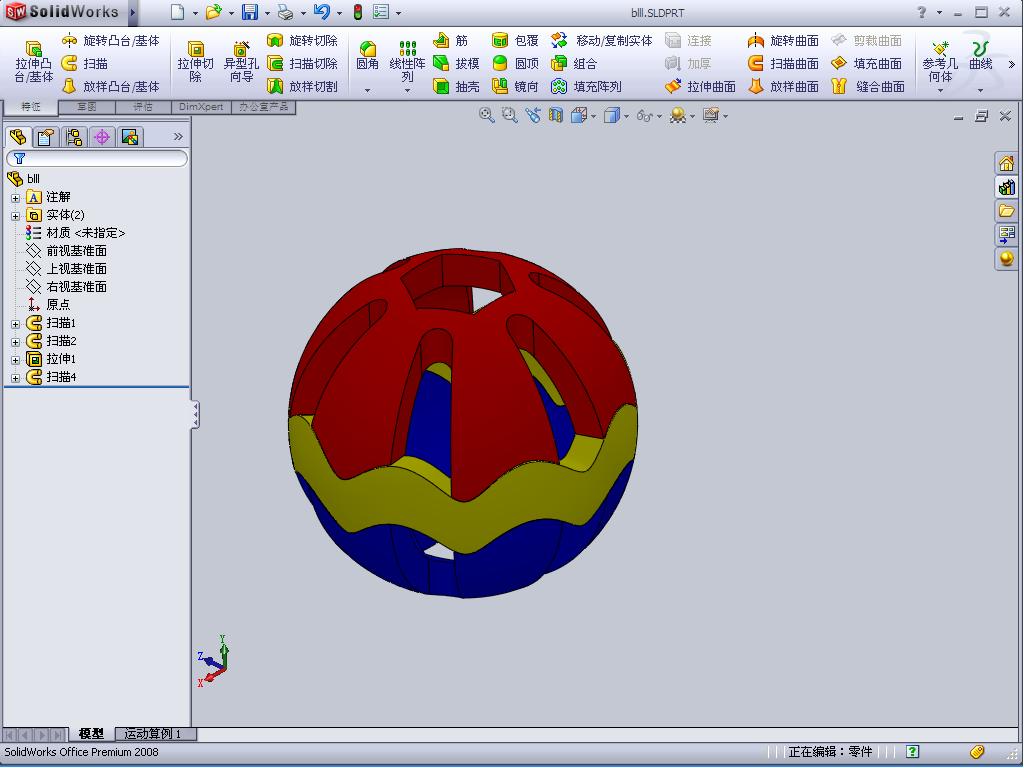Open the Hole Wizard (异型孔向导)

pyautogui.click(x=241, y=62)
